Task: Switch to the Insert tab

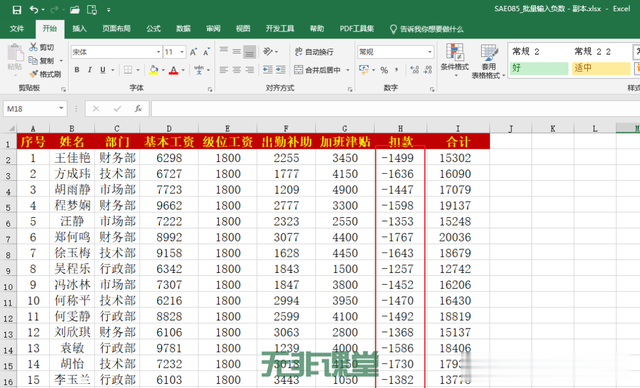Action: tap(79, 29)
